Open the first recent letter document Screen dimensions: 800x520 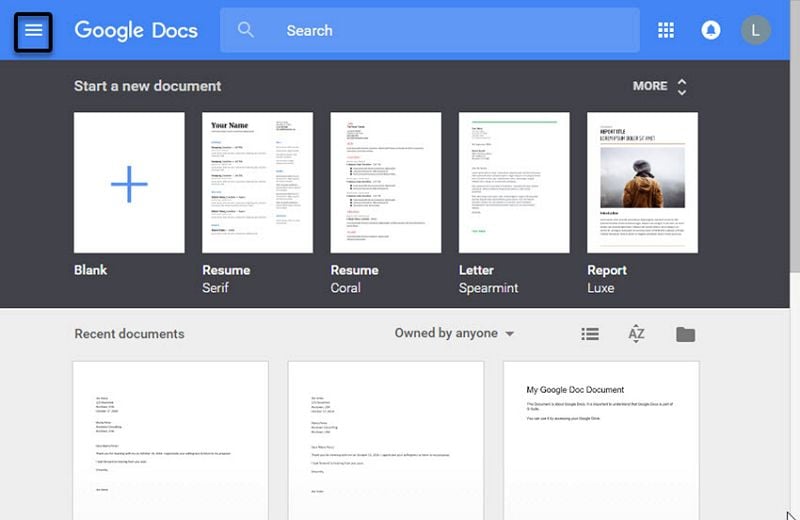pos(170,441)
